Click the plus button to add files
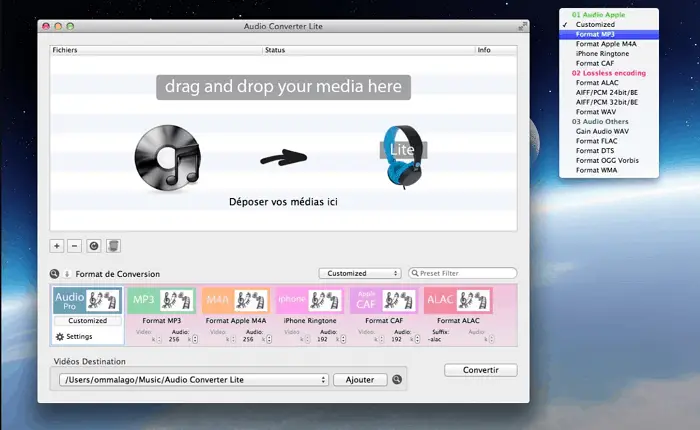700x430 pixels. pos(57,246)
